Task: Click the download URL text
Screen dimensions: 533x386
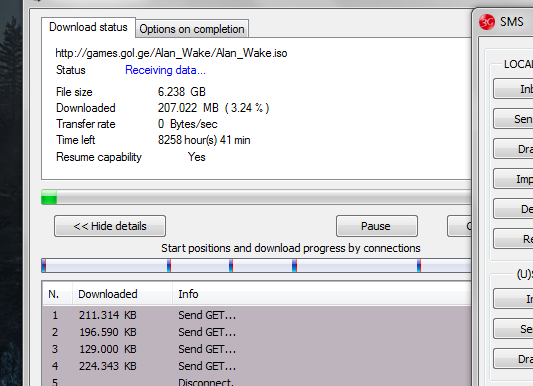Action: 171,53
